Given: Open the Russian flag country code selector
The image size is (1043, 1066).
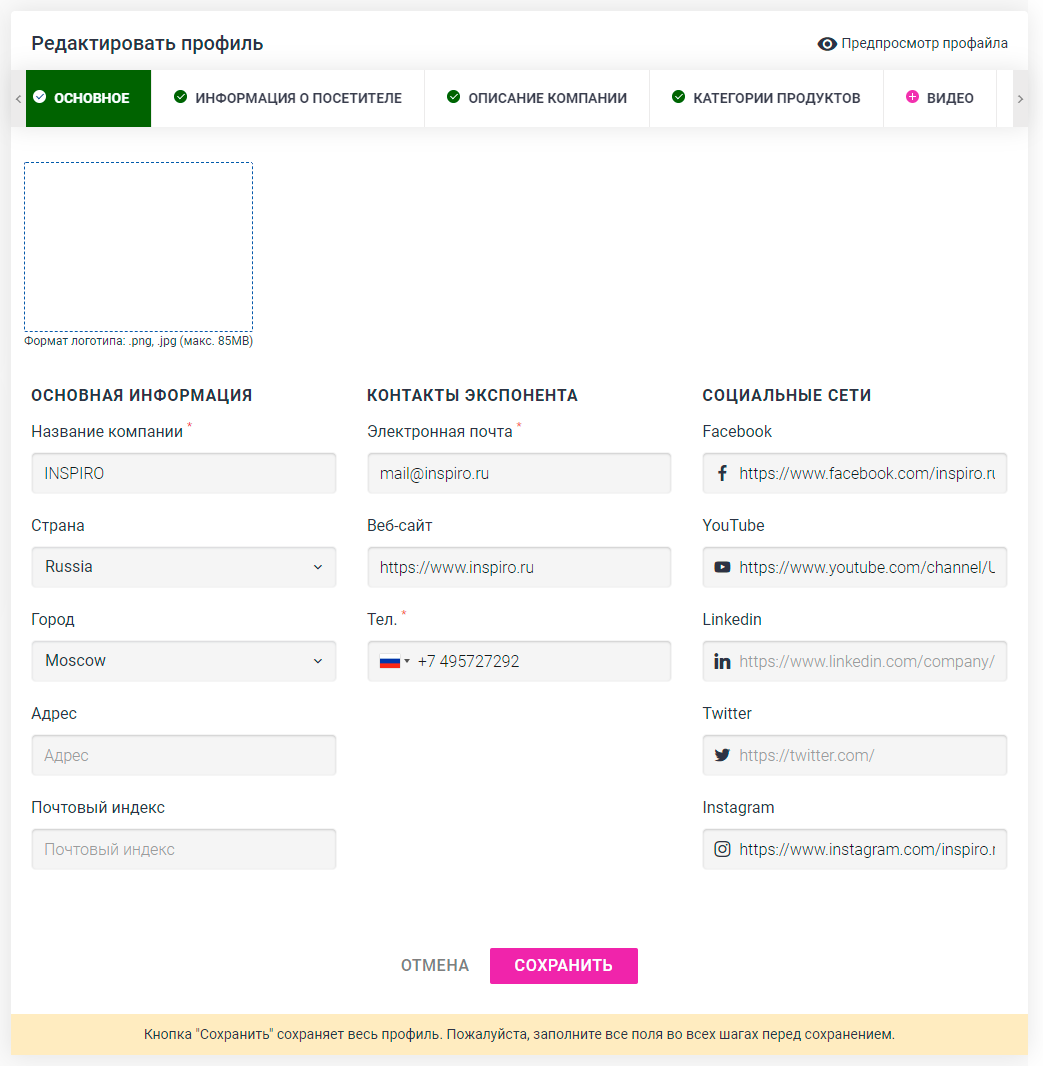Looking at the screenshot, I should tap(394, 661).
